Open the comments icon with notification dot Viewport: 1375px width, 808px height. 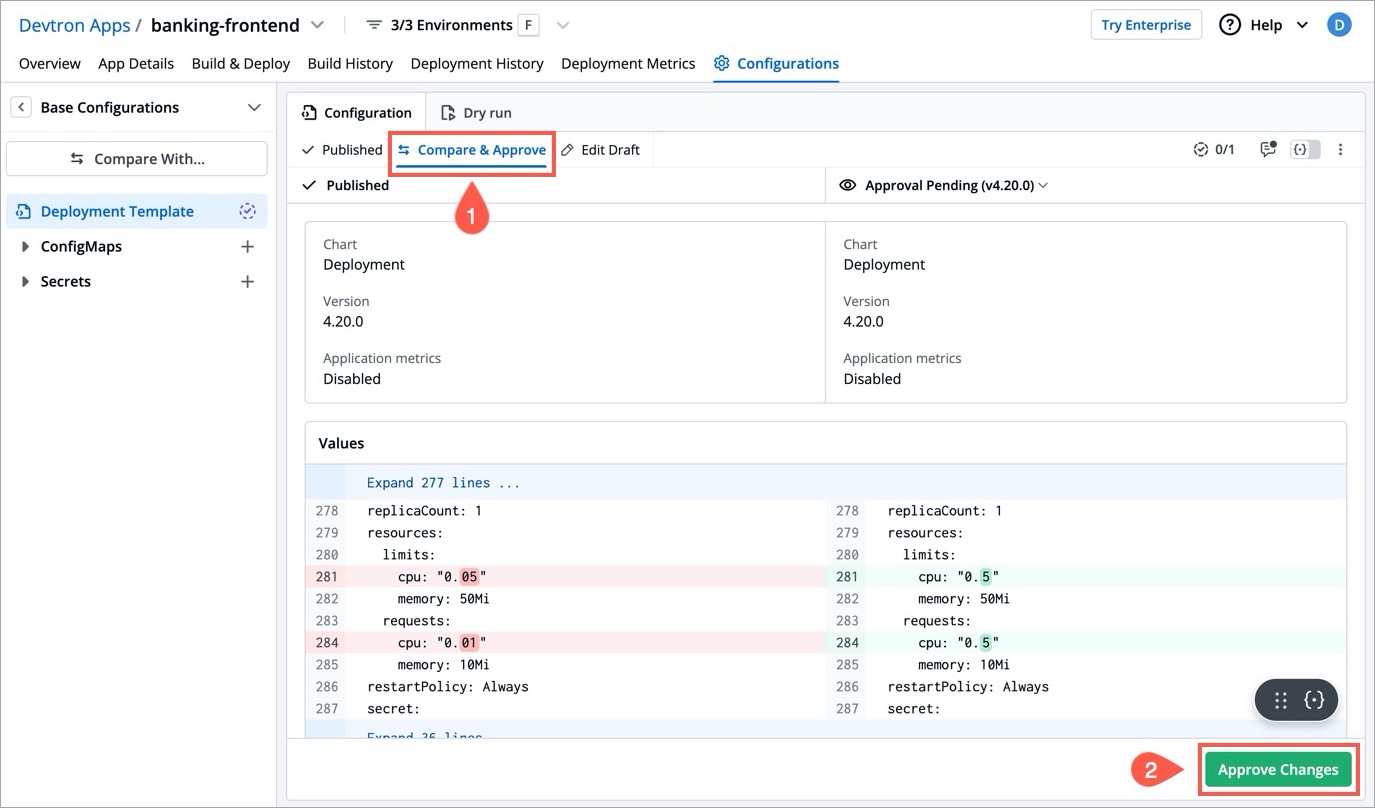1268,149
